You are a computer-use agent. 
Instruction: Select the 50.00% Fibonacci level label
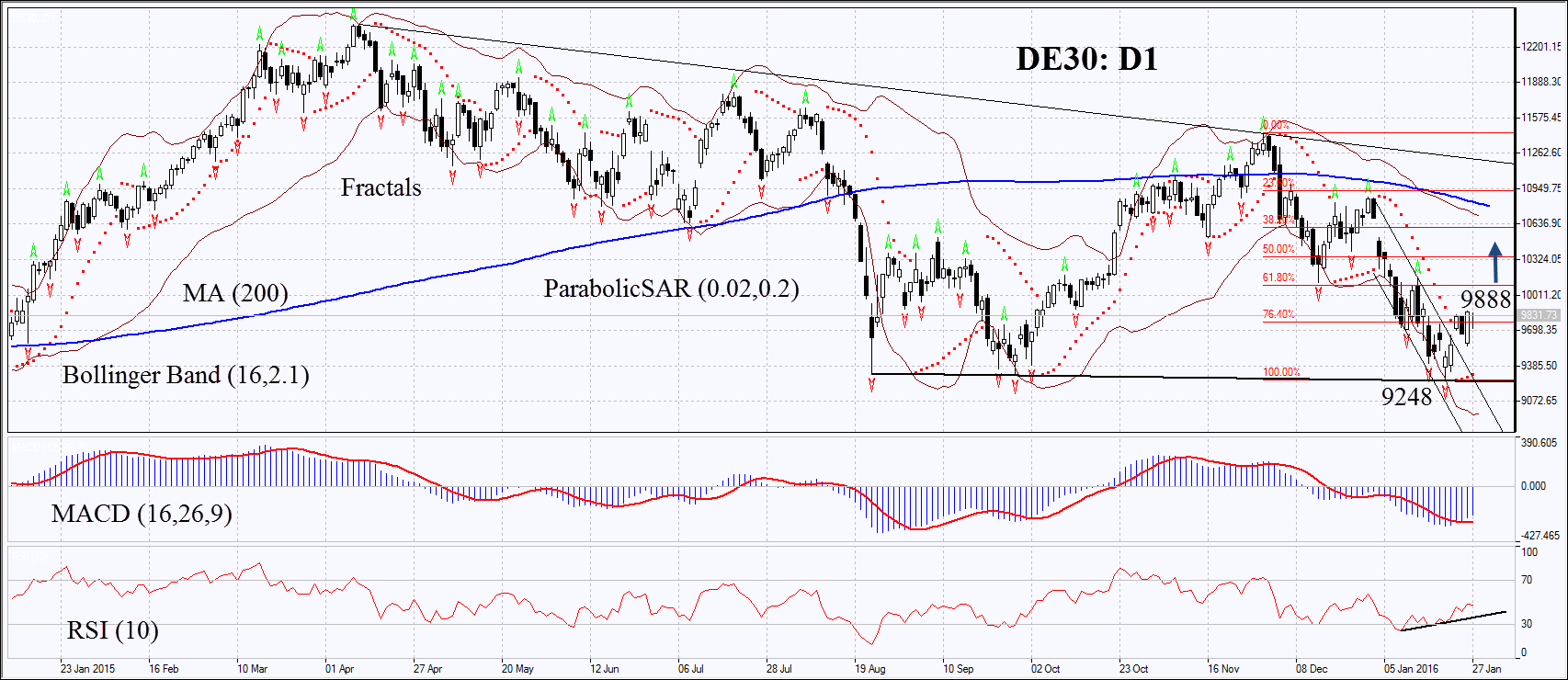coord(1278,249)
